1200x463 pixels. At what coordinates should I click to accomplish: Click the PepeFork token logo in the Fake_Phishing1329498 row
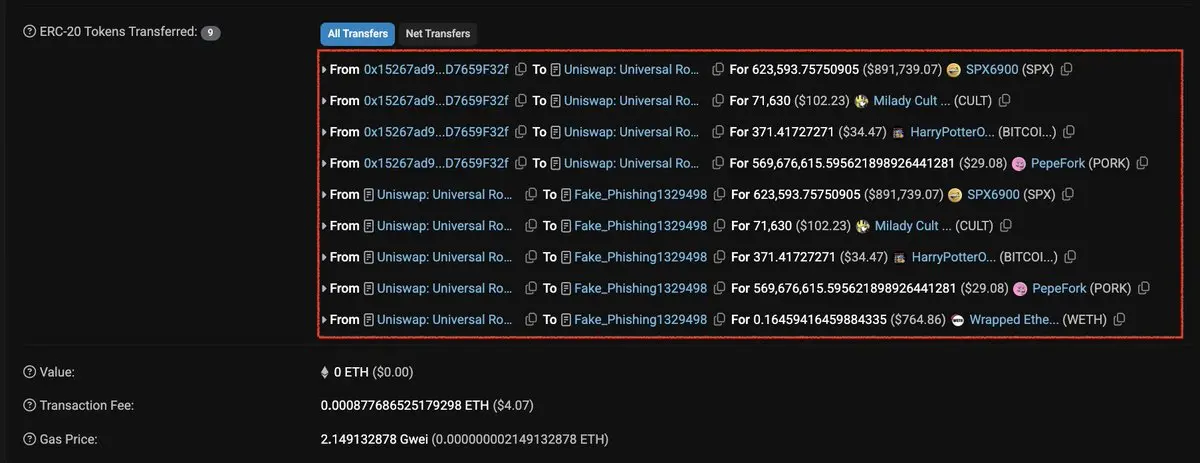(x=1021, y=288)
